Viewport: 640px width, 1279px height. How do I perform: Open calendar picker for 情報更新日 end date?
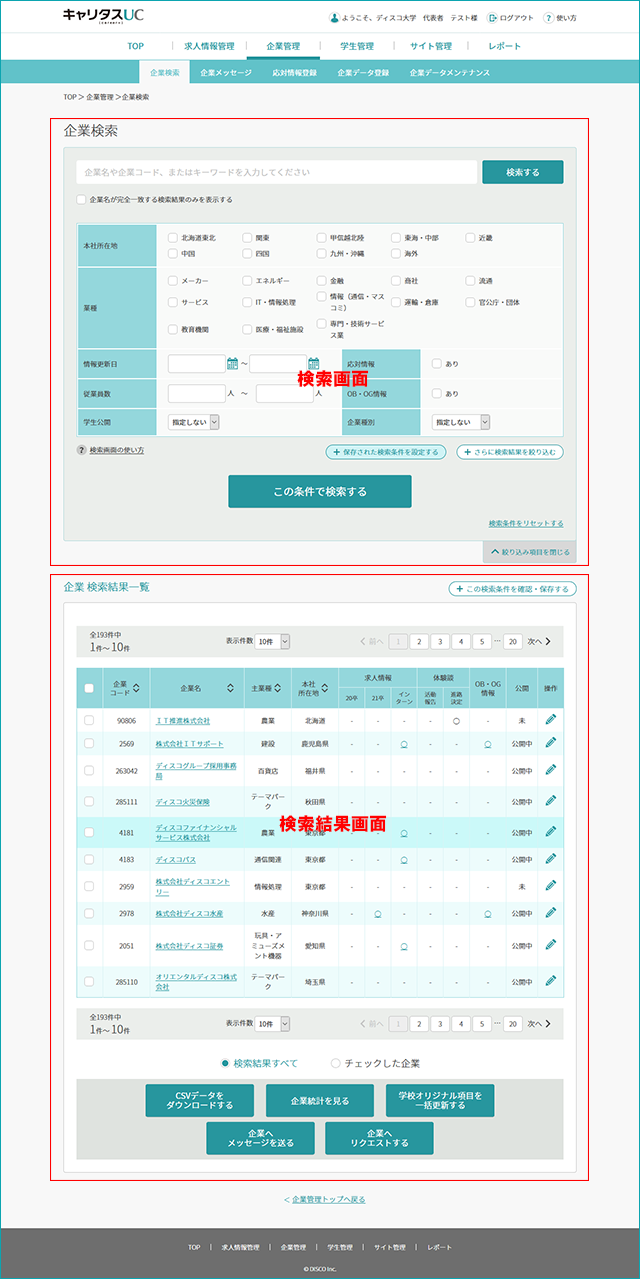tap(313, 364)
